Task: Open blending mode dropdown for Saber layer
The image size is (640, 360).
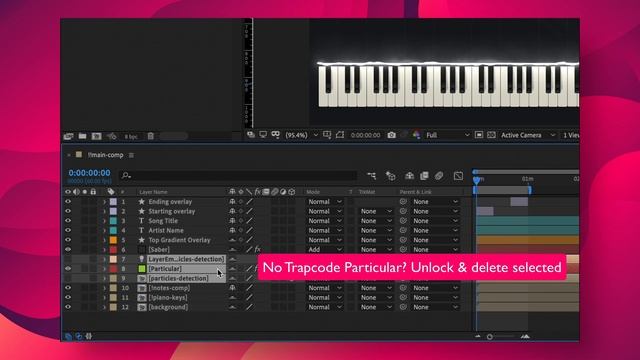Action: tap(324, 249)
